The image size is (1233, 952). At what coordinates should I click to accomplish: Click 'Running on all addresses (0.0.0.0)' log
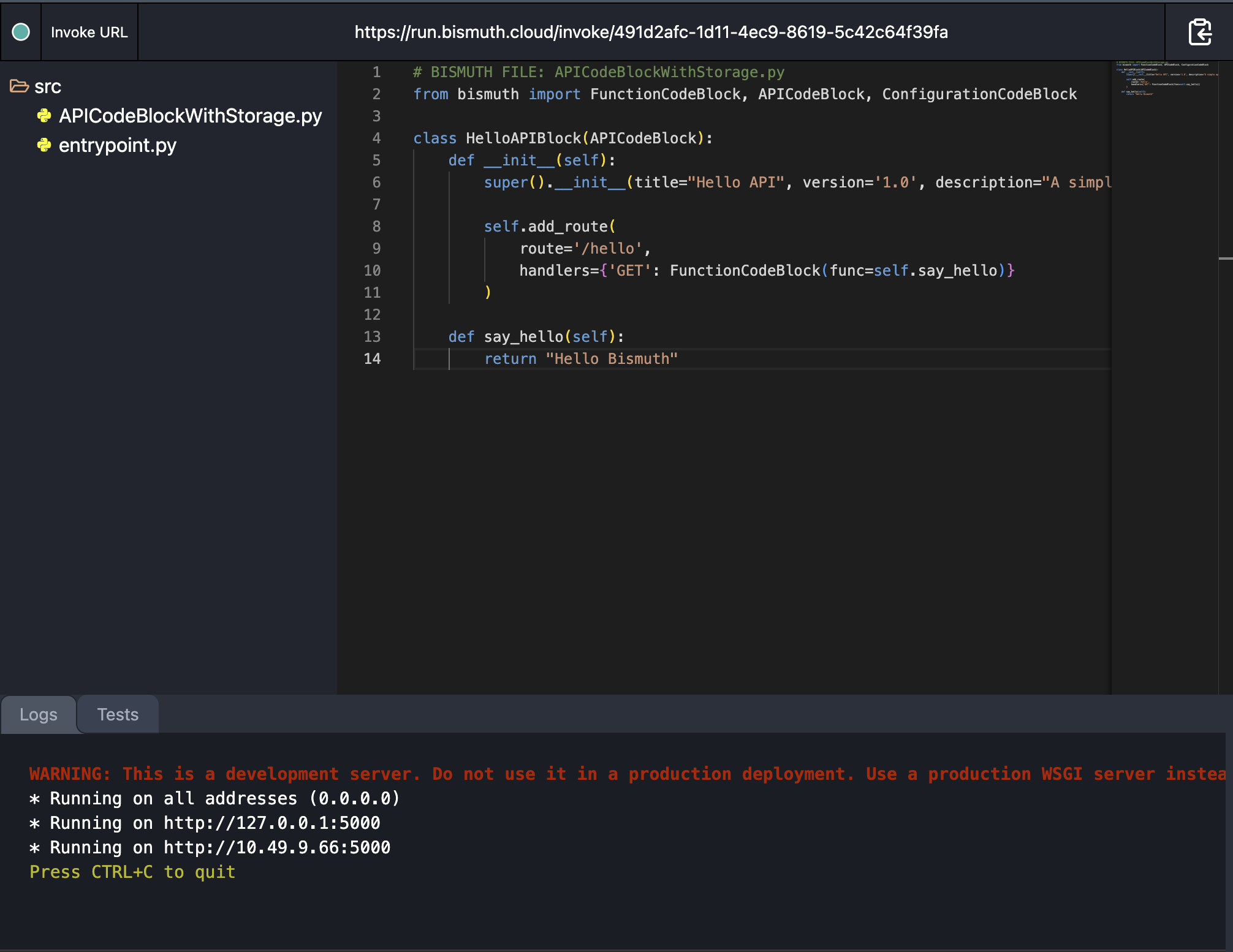[x=224, y=798]
